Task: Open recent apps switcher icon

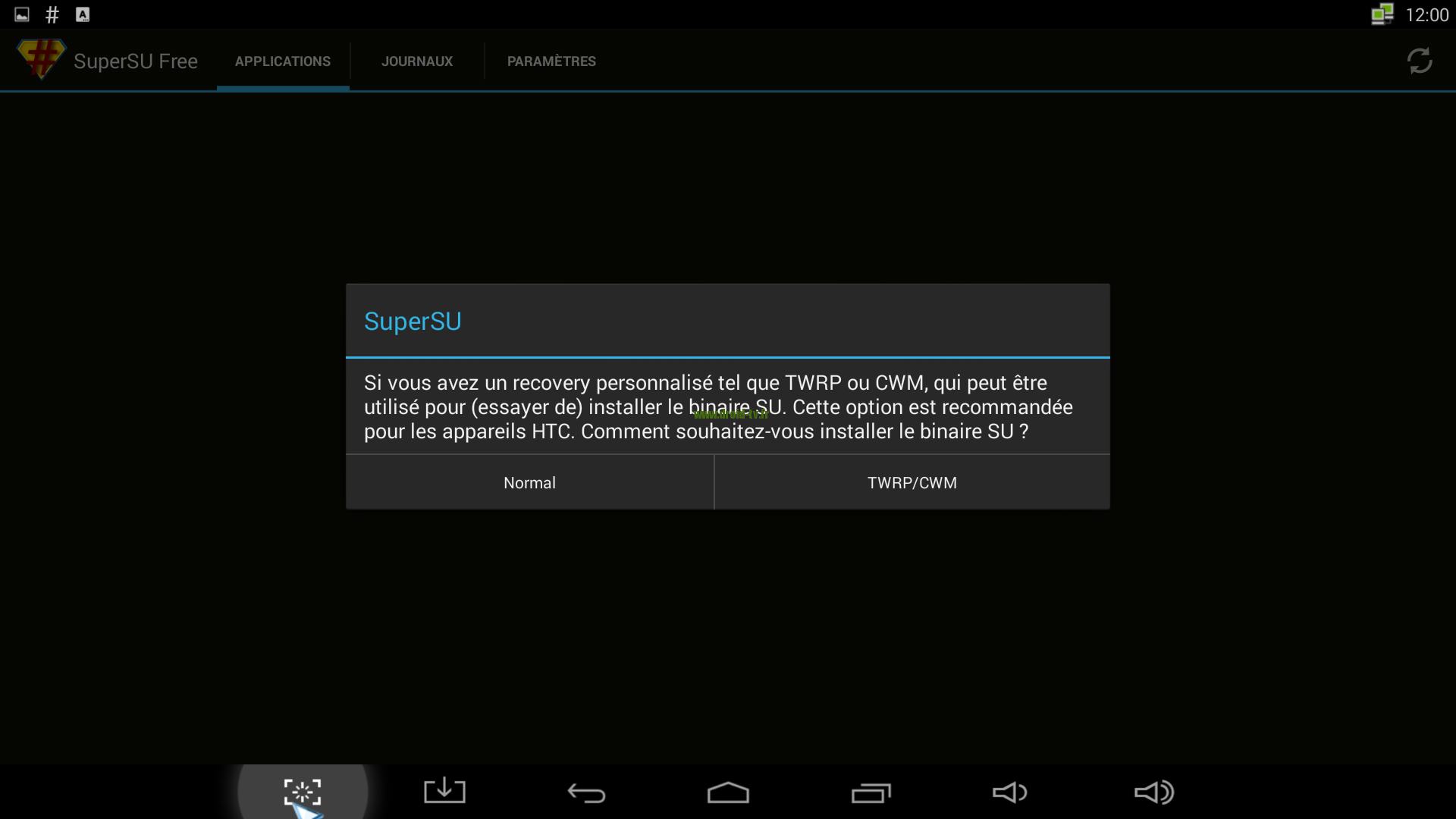Action: pos(869,791)
